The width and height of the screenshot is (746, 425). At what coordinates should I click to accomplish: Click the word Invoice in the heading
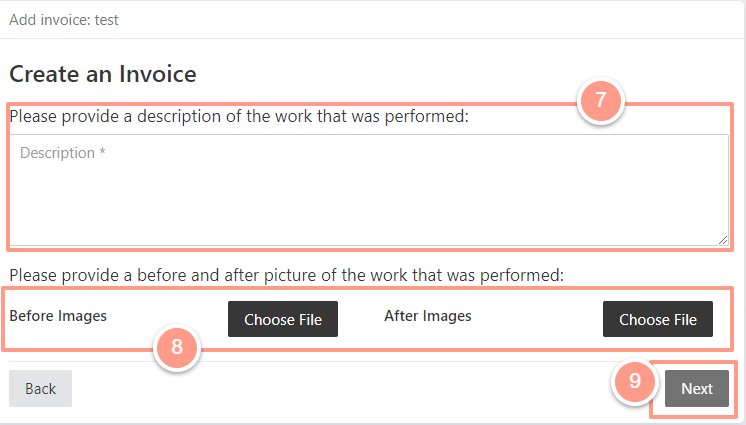157,74
